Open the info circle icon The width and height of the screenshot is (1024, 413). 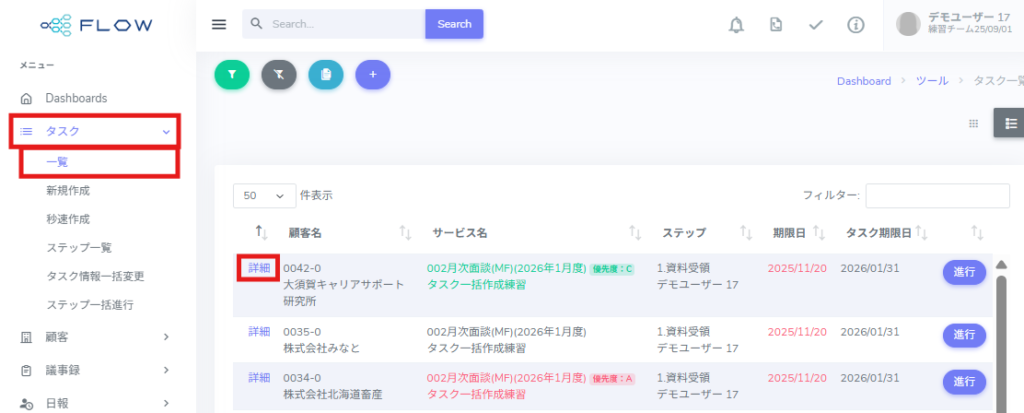coord(855,25)
